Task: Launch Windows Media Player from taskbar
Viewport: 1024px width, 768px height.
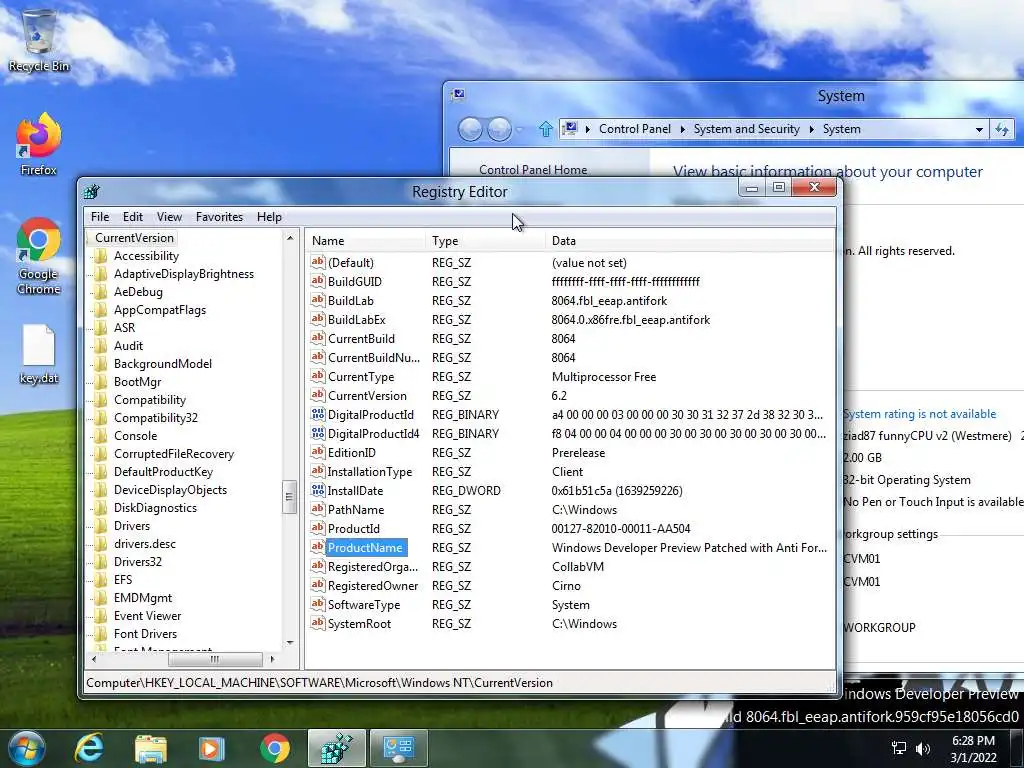Action: [211, 748]
